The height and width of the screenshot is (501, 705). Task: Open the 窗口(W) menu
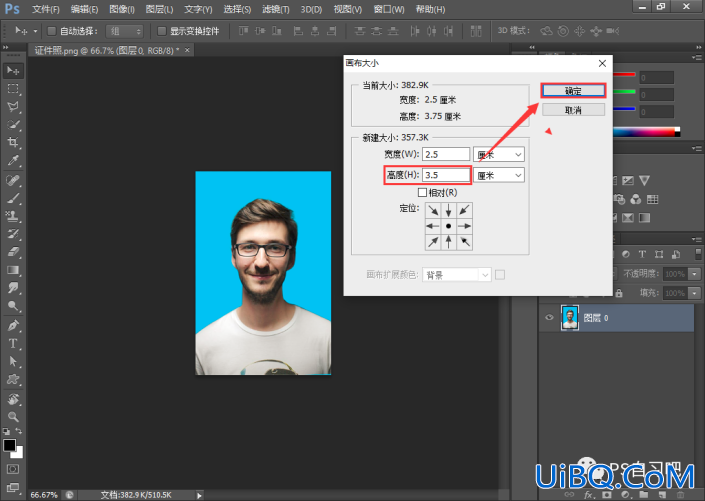[x=389, y=9]
